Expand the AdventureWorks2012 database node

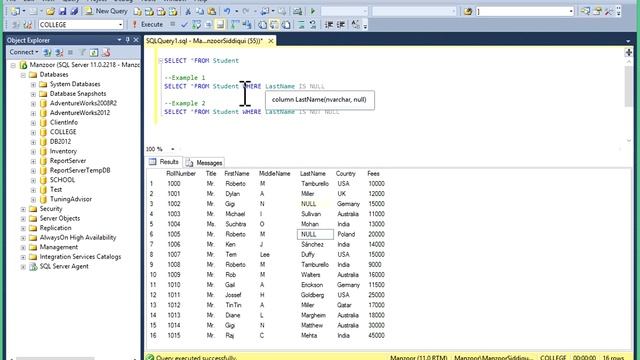(33, 113)
